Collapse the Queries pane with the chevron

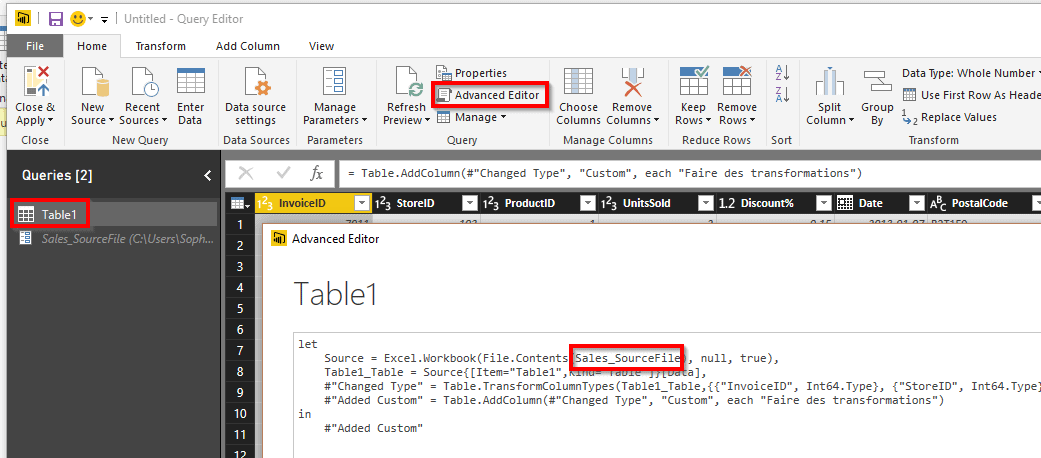pos(207,175)
